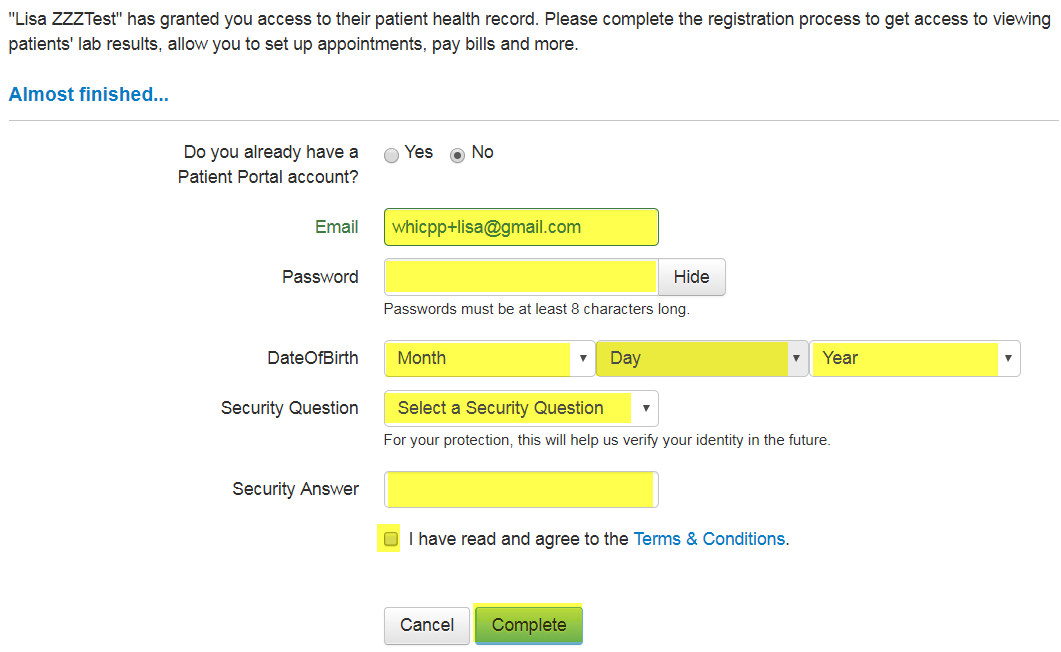Open the Terms & Conditions link
Viewport: 1061px width, 652px height.
pyautogui.click(x=709, y=539)
